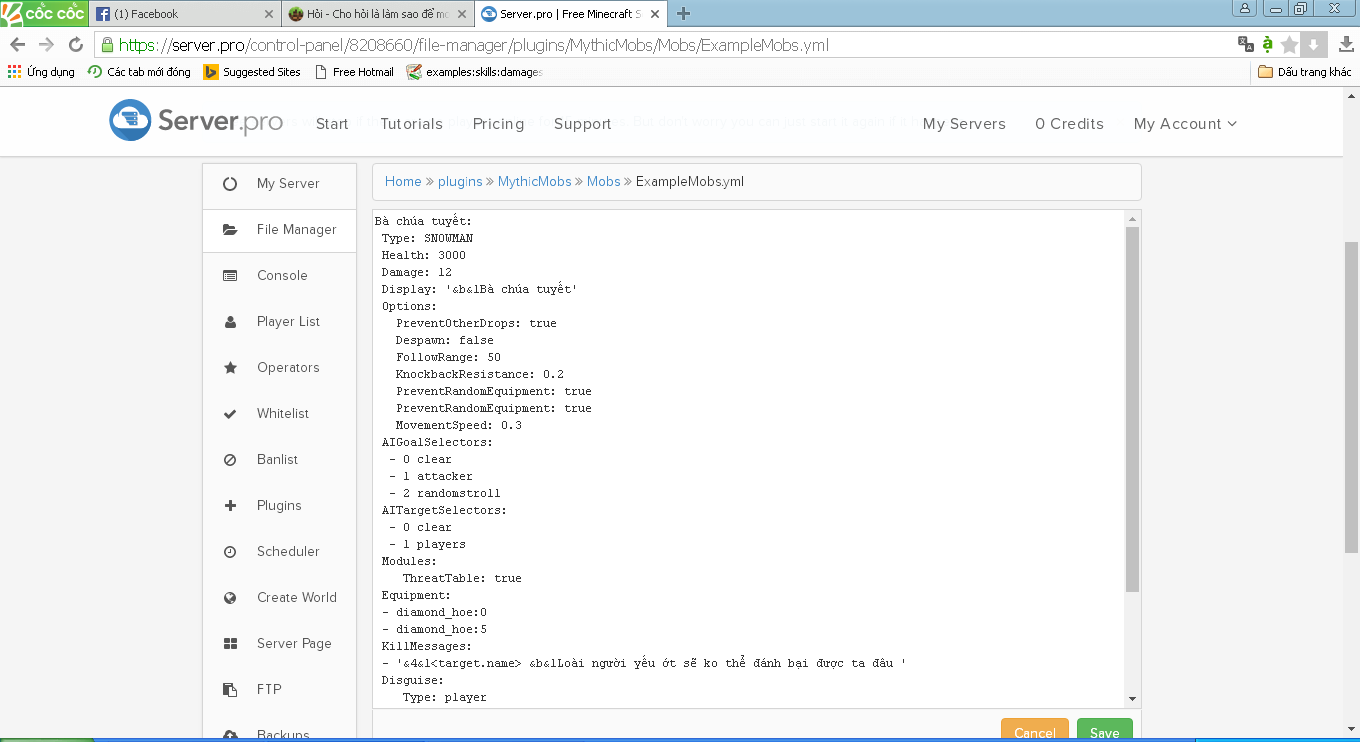Click the Scheduler clock icon
The width and height of the screenshot is (1360, 742).
click(x=230, y=552)
